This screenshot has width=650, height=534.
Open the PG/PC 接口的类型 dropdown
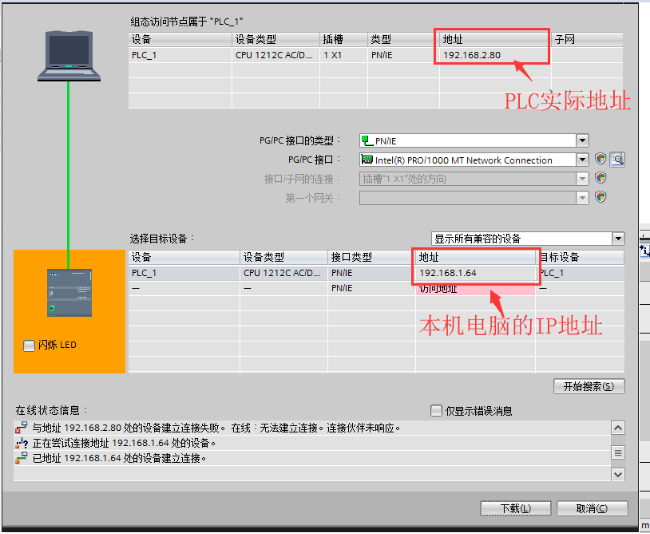coord(582,141)
